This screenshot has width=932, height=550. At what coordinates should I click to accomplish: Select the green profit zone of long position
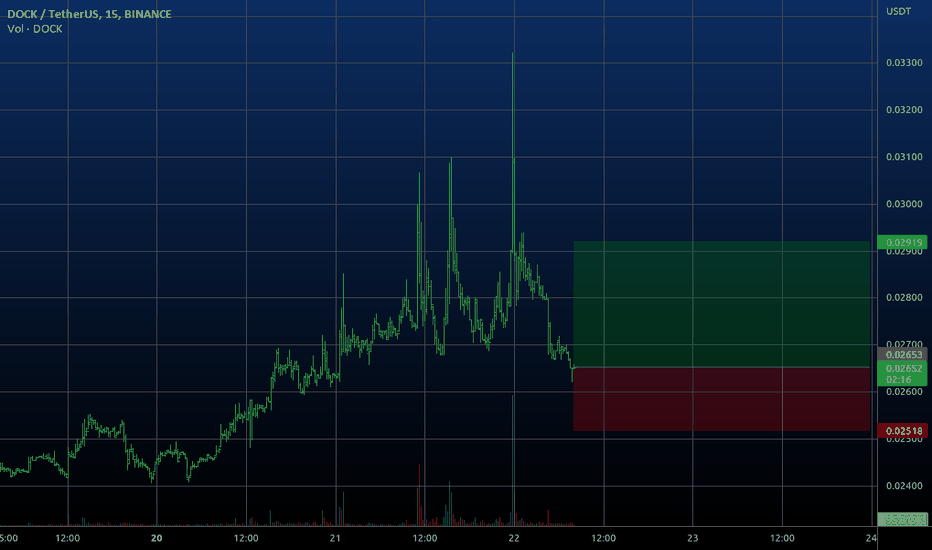(722, 304)
